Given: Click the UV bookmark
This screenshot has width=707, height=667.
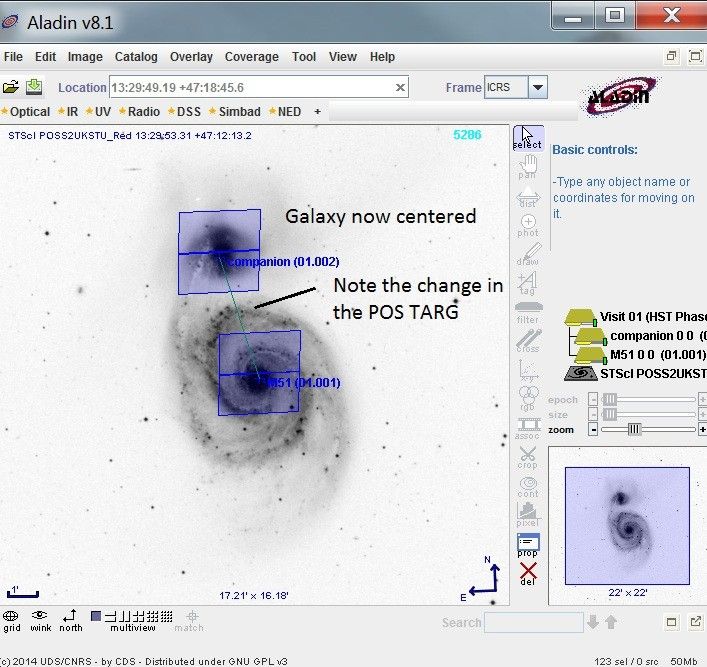Looking at the screenshot, I should [x=98, y=111].
